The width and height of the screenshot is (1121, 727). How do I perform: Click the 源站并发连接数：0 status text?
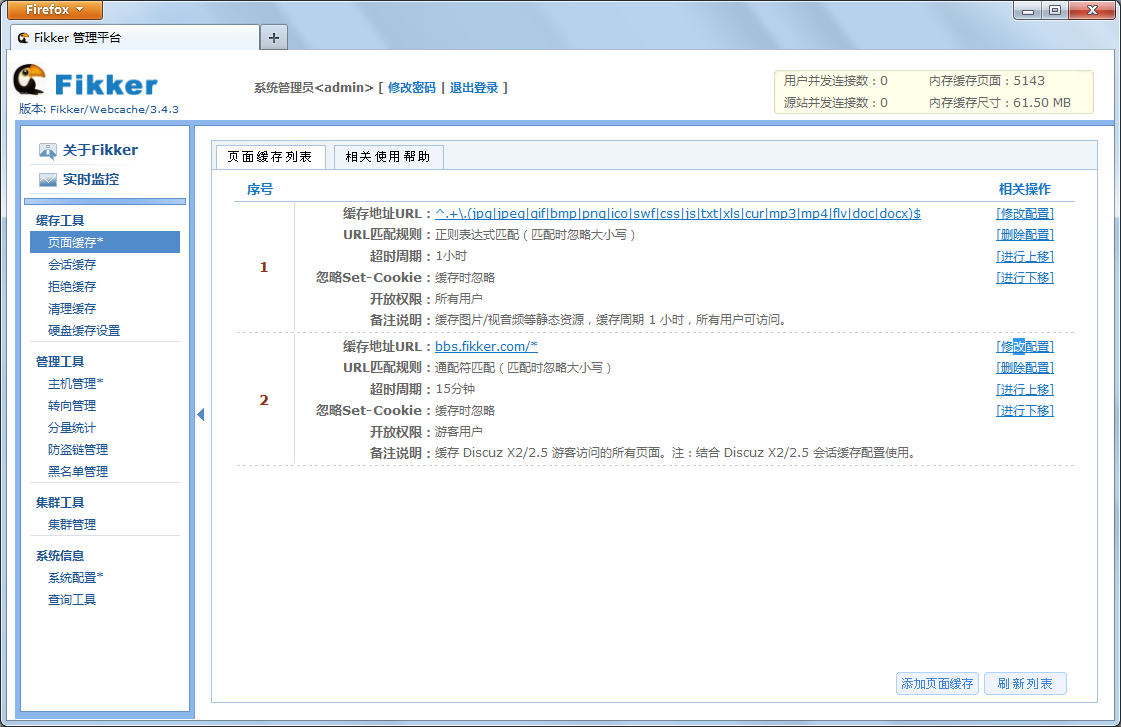(836, 102)
